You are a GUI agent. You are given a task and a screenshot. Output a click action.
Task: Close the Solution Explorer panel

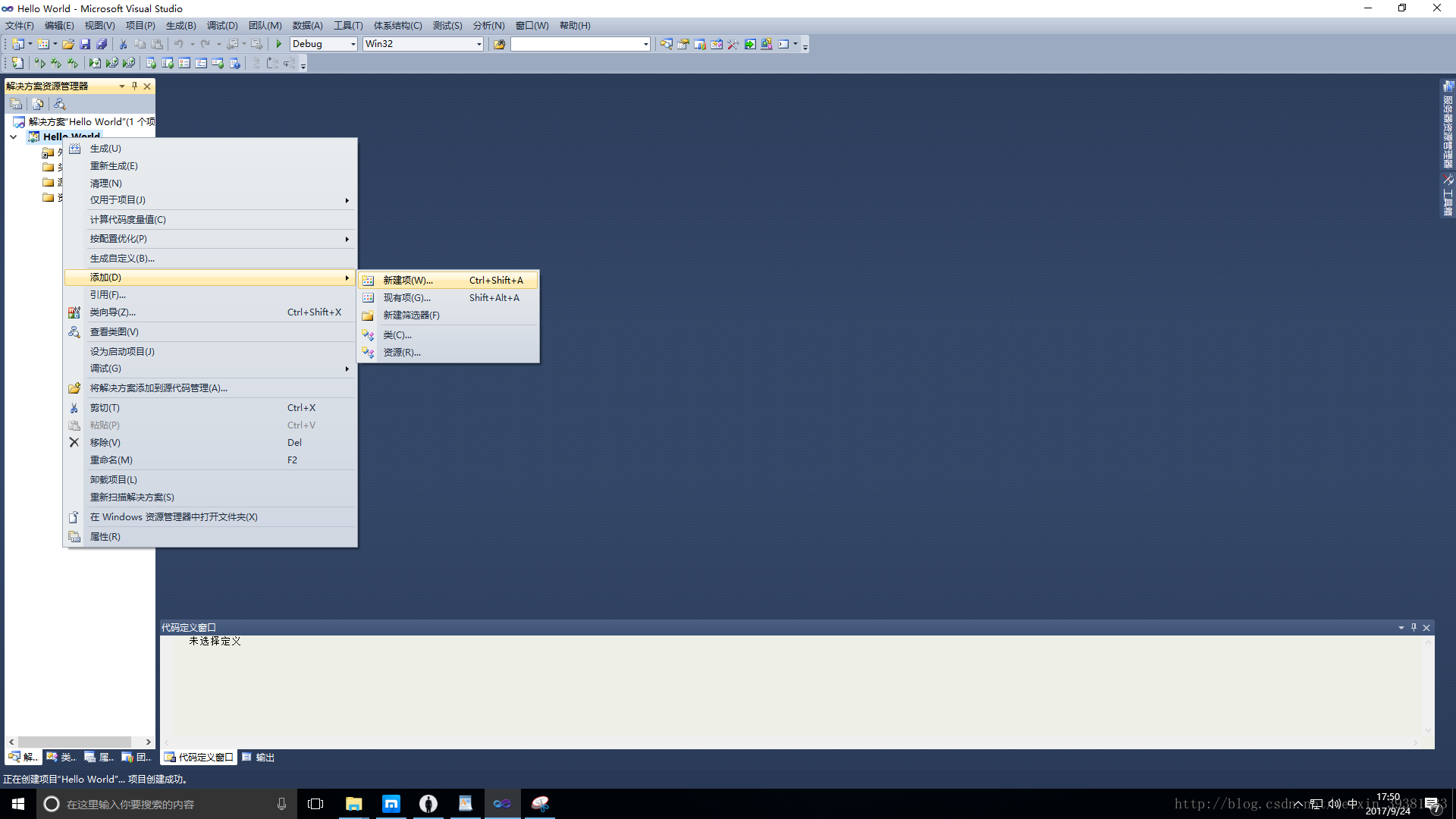point(147,86)
